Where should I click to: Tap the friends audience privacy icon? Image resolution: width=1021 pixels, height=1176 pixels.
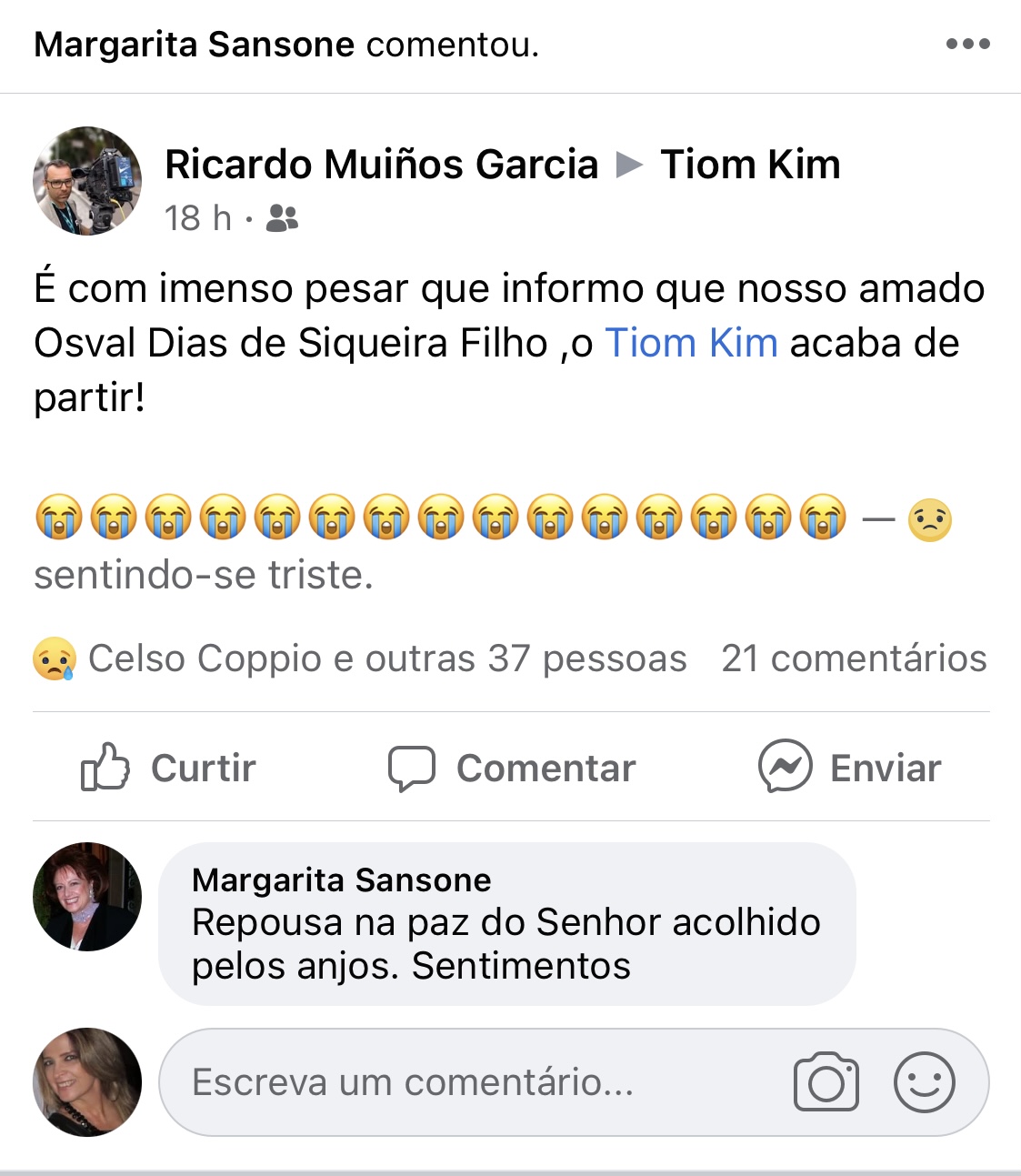click(x=282, y=218)
